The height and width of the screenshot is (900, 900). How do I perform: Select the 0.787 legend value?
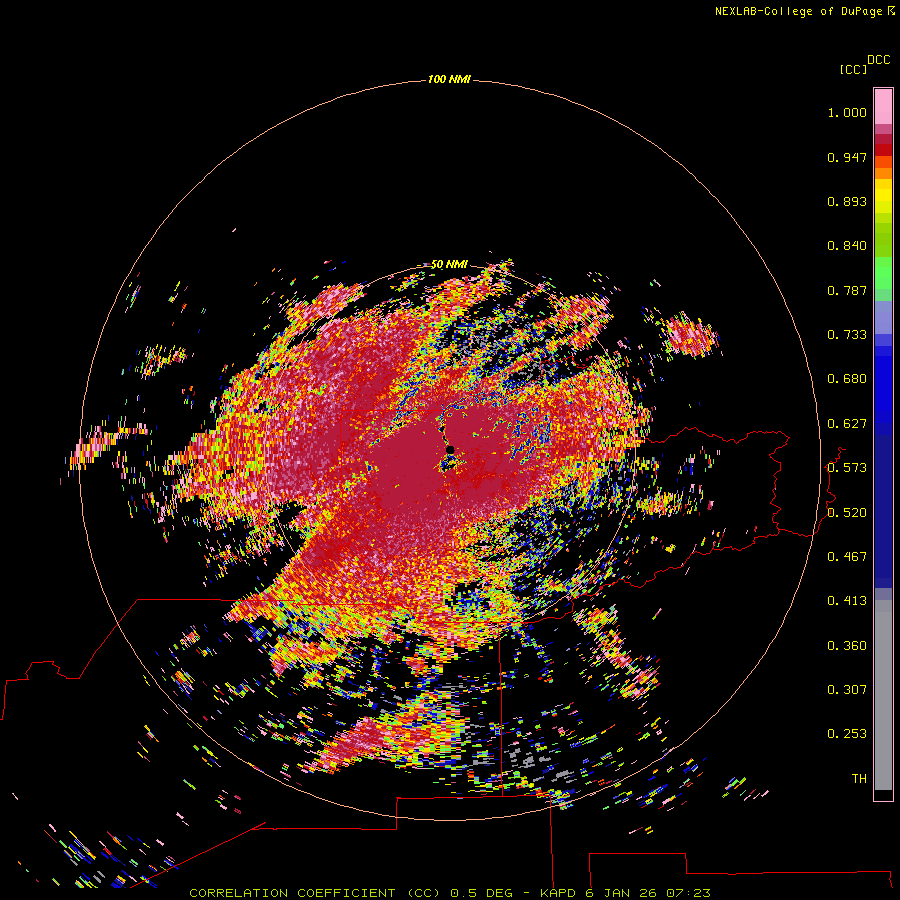[847, 290]
